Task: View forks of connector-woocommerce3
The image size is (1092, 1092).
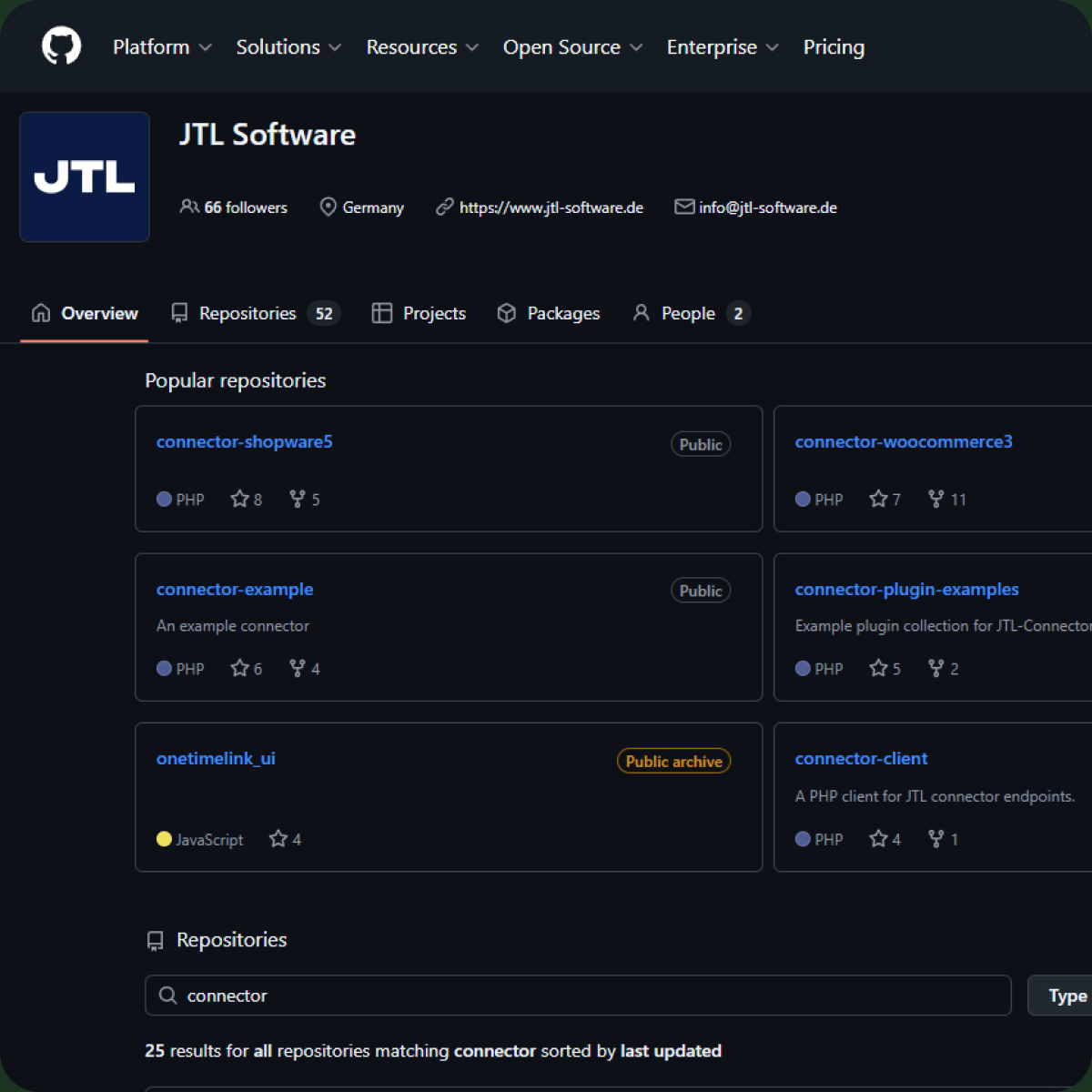Action: pos(947,499)
